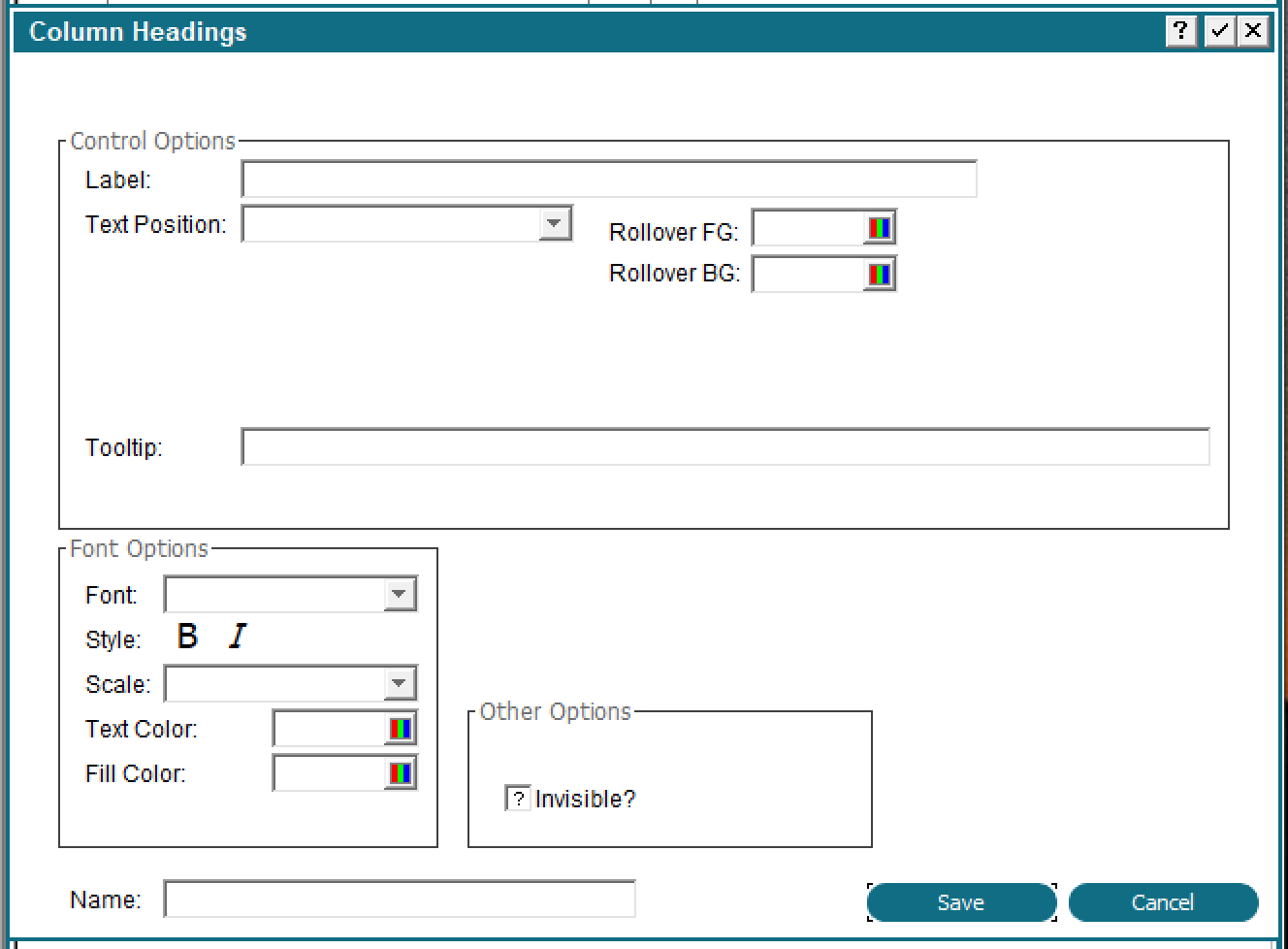Toggle Italic style icon
Image resolution: width=1288 pixels, height=949 pixels.
click(x=238, y=637)
